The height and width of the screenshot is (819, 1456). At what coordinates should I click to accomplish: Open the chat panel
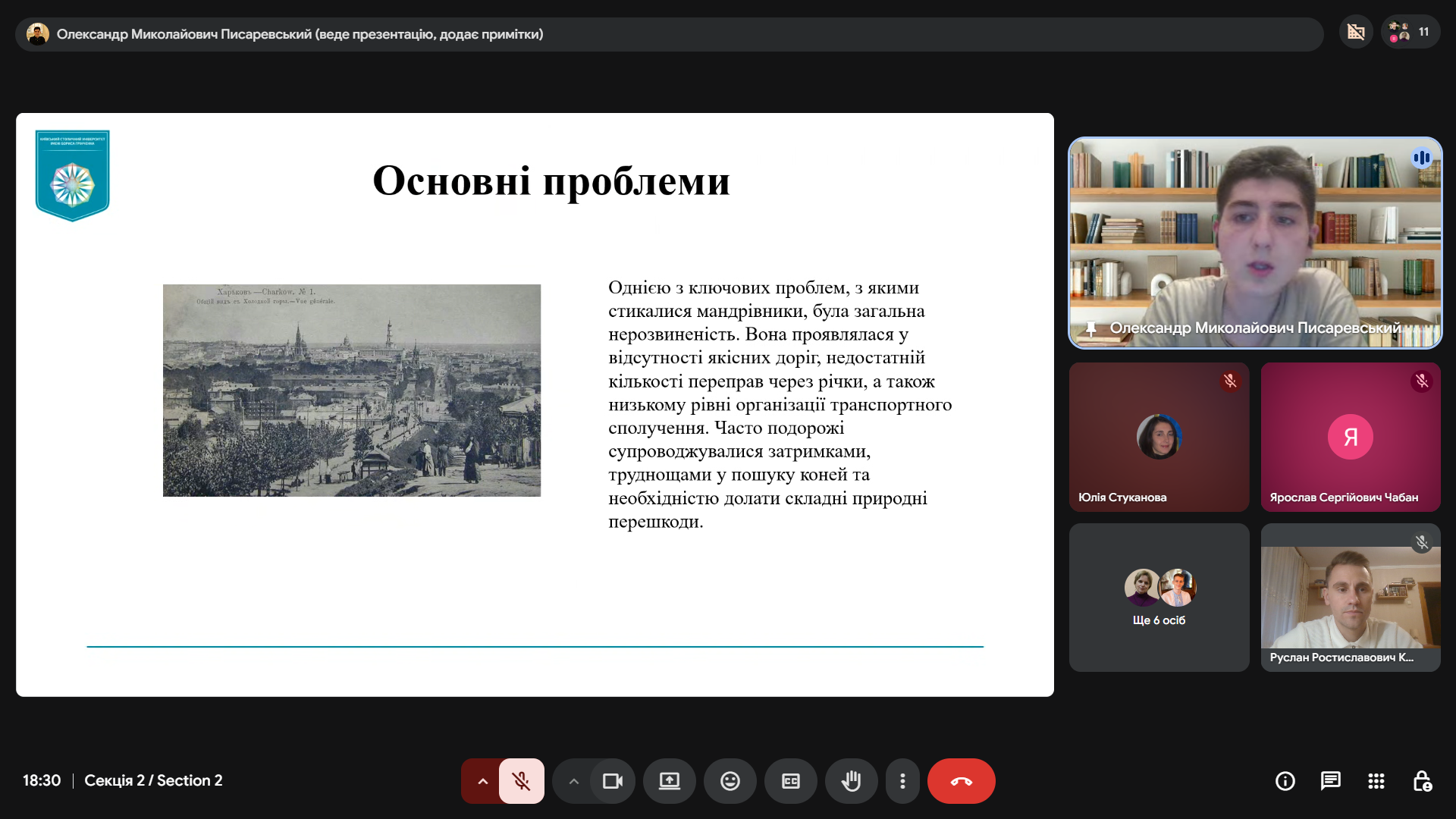click(x=1331, y=781)
